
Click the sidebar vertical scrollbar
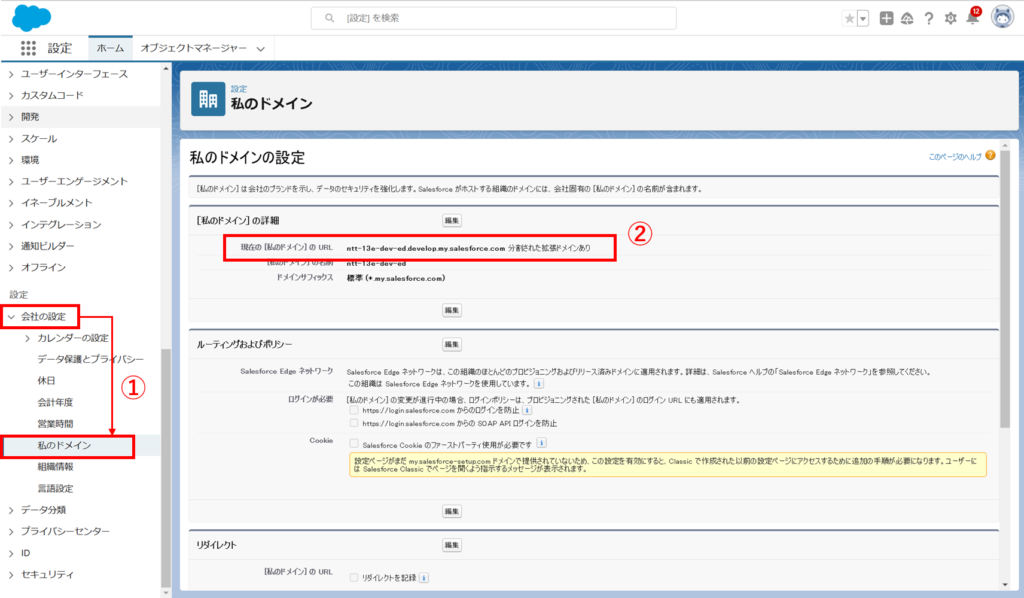(x=166, y=467)
